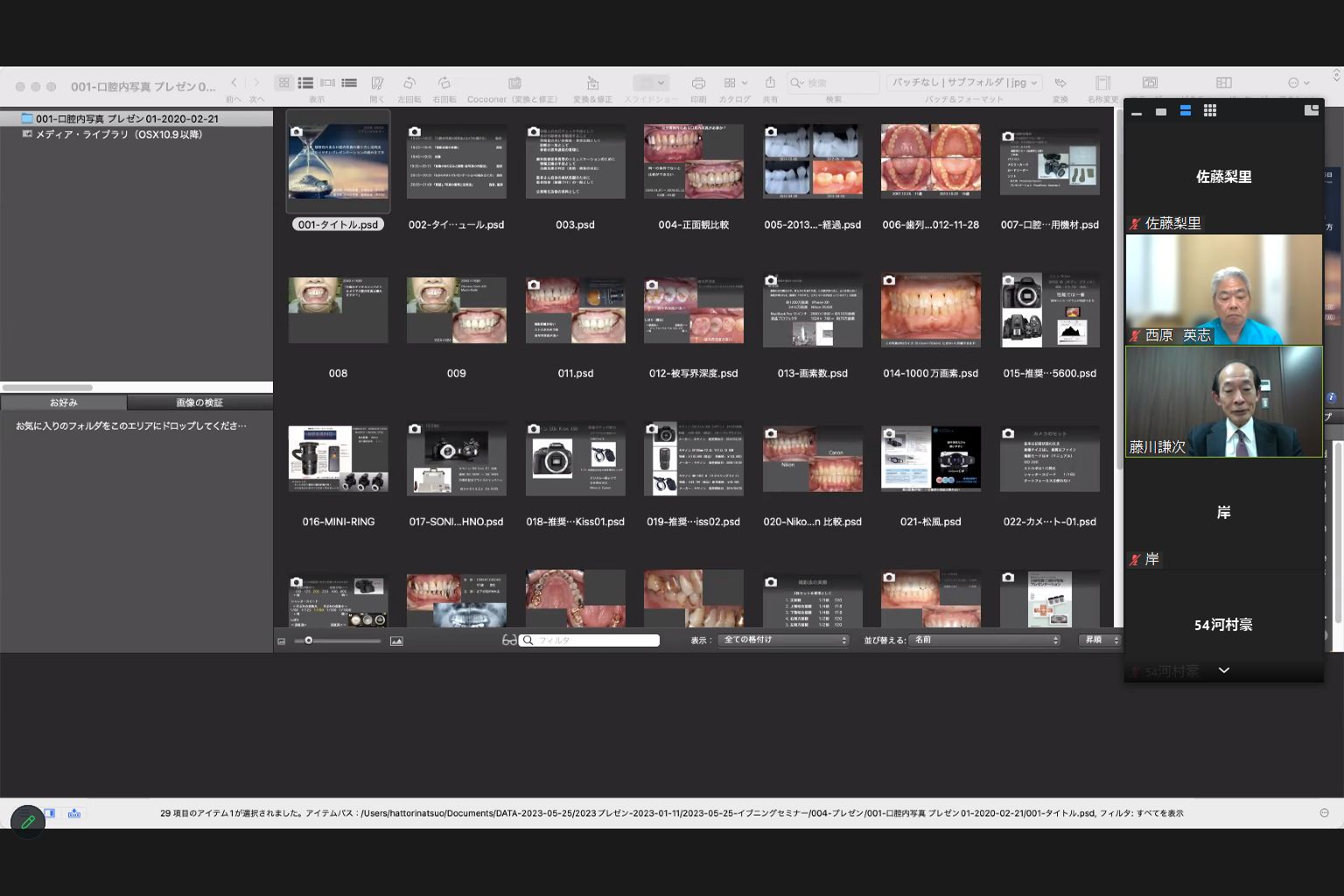Click the 名称変更 rename icon

tap(1102, 83)
